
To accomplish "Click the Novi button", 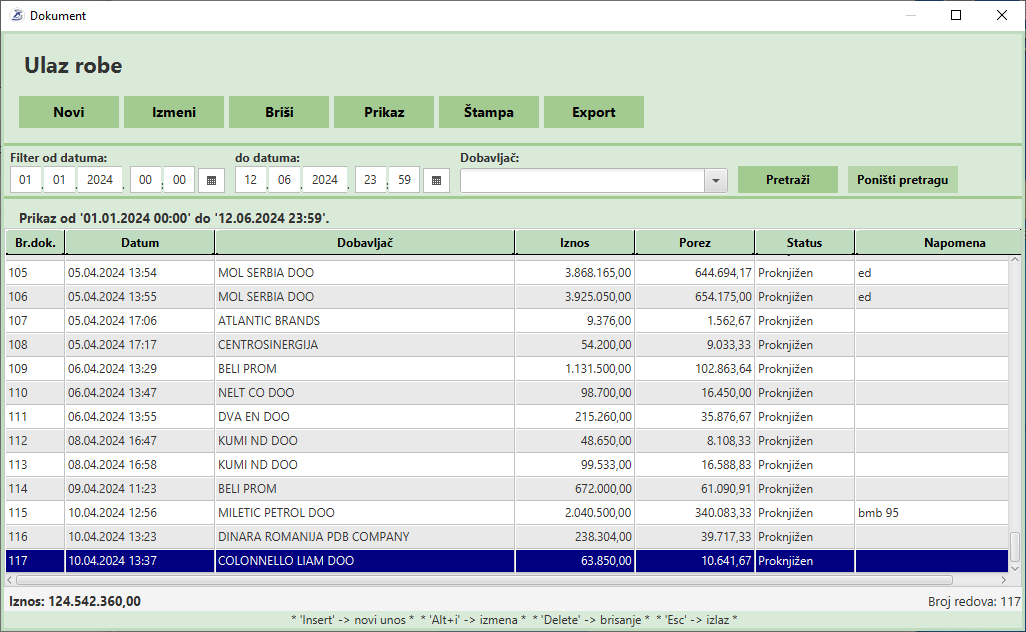I will (69, 112).
